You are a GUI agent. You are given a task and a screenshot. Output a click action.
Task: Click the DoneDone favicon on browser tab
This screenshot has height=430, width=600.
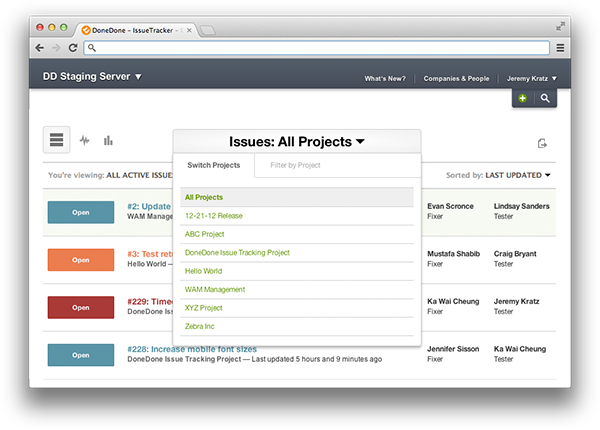pos(86,30)
